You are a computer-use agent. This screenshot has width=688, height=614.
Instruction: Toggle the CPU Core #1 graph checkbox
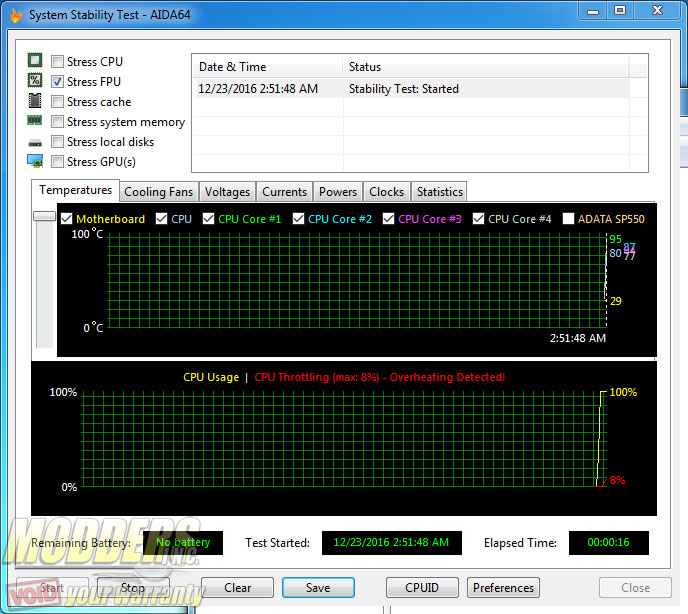(x=208, y=219)
